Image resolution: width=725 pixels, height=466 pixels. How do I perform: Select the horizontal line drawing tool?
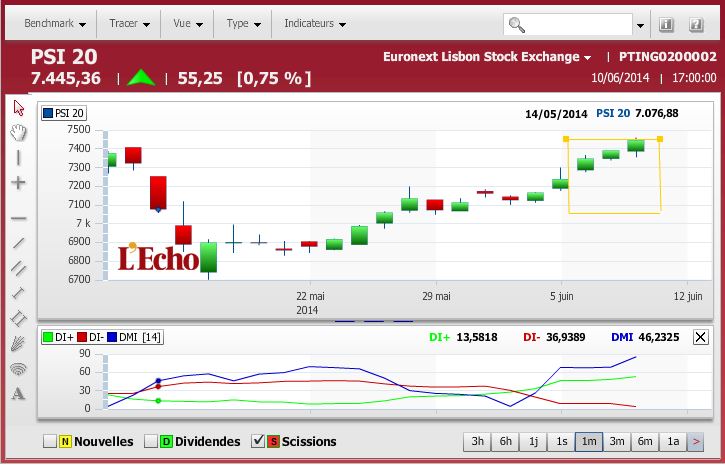[x=18, y=218]
